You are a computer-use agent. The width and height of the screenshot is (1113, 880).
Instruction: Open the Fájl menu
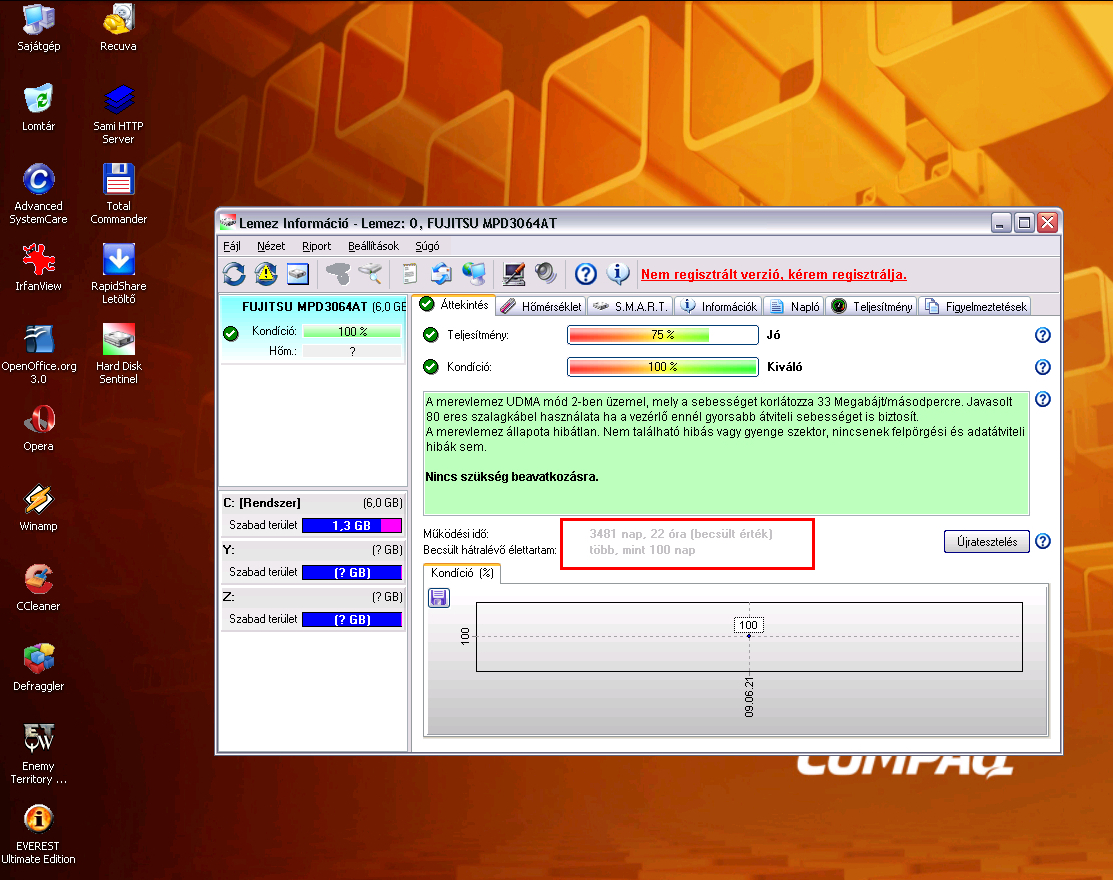click(x=232, y=246)
